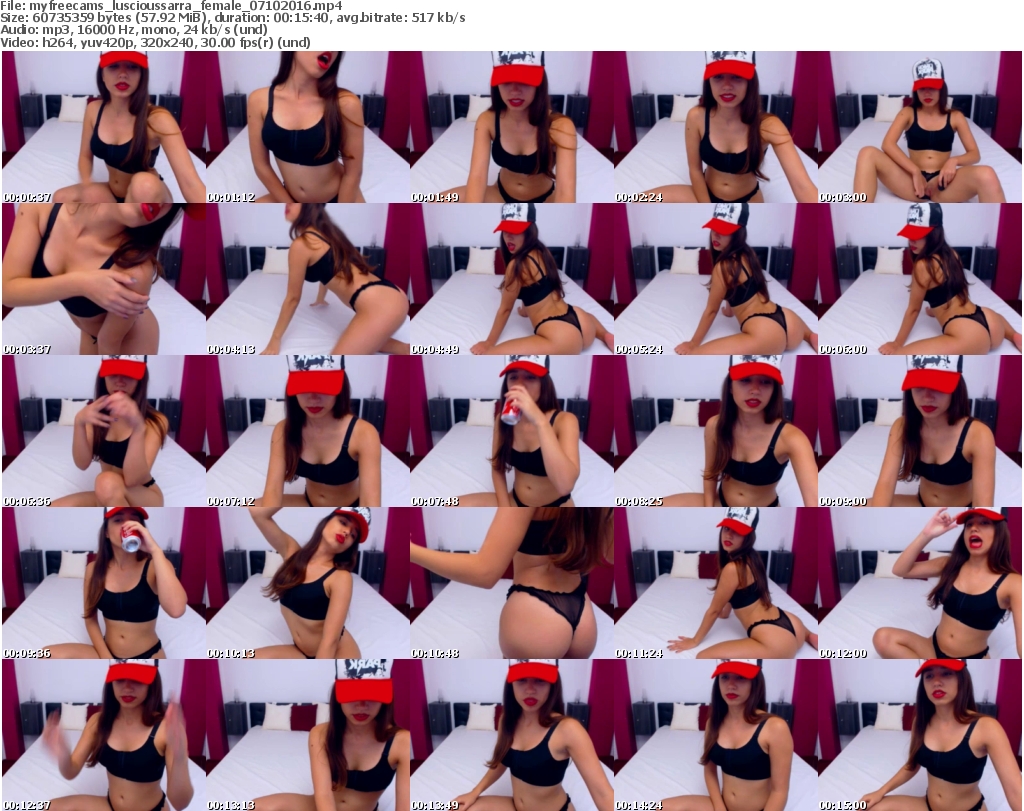Open the thumbnail timestamped 00:09:00

(919, 431)
